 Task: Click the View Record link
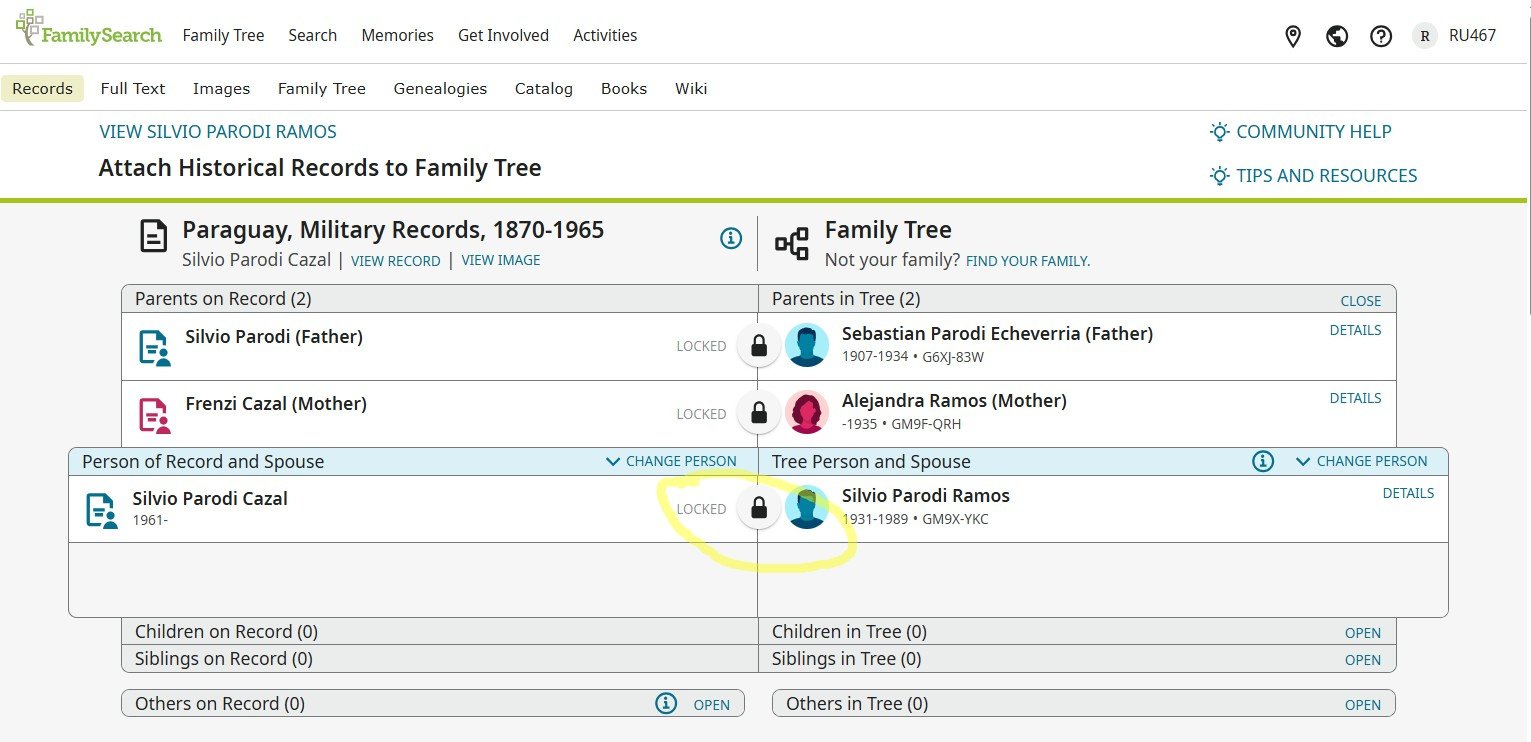point(395,261)
